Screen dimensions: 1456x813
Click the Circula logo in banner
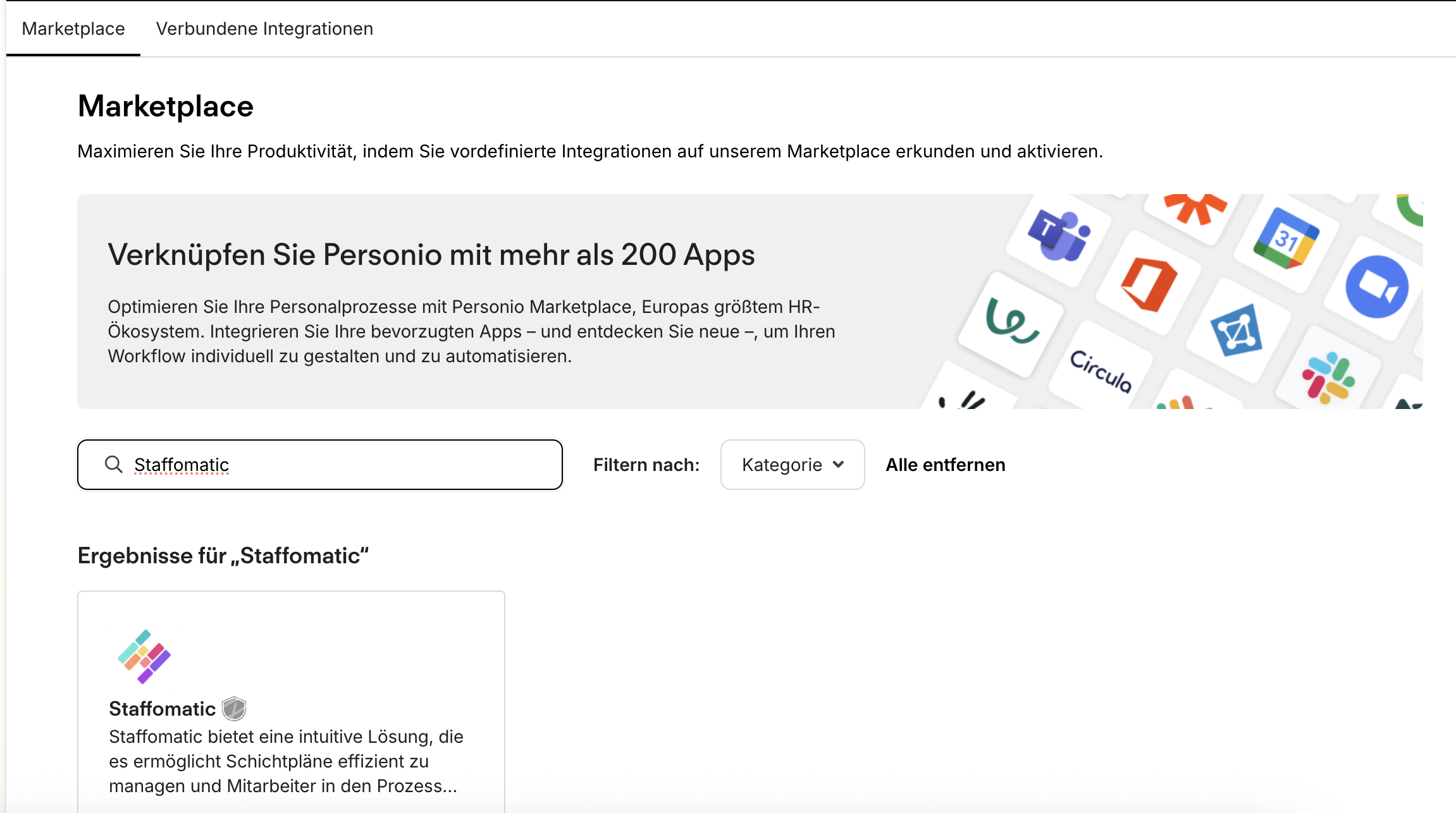tap(1101, 371)
